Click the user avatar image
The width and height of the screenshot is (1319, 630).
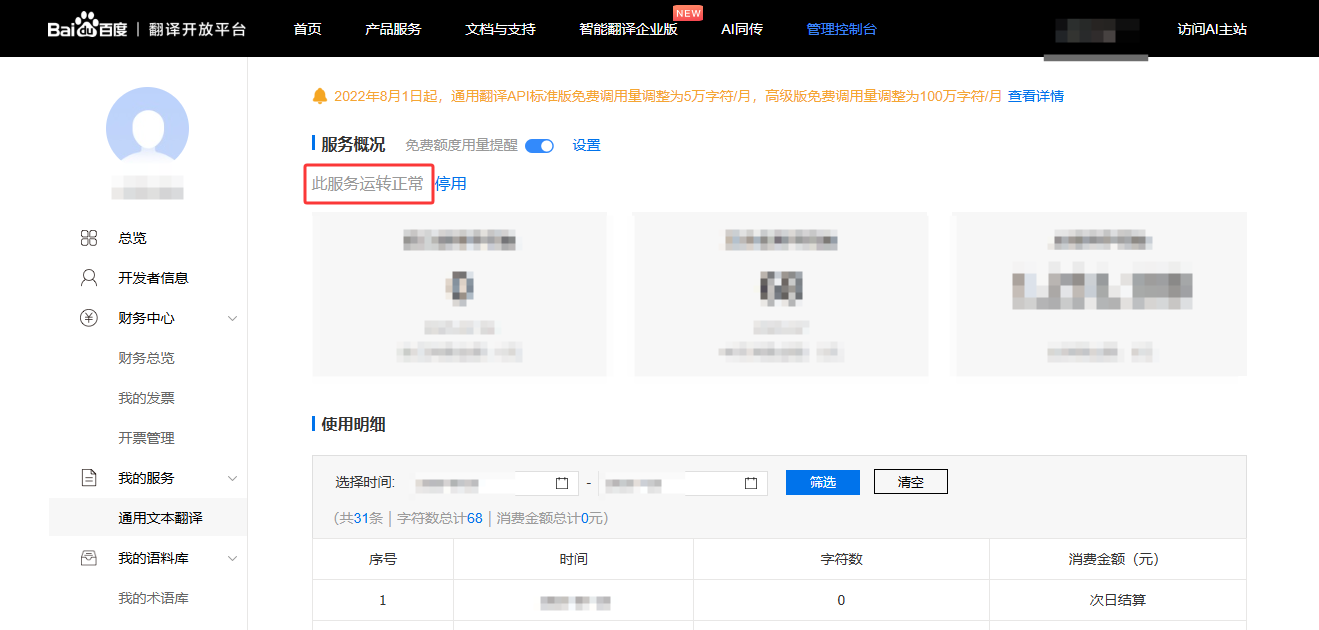[147, 128]
